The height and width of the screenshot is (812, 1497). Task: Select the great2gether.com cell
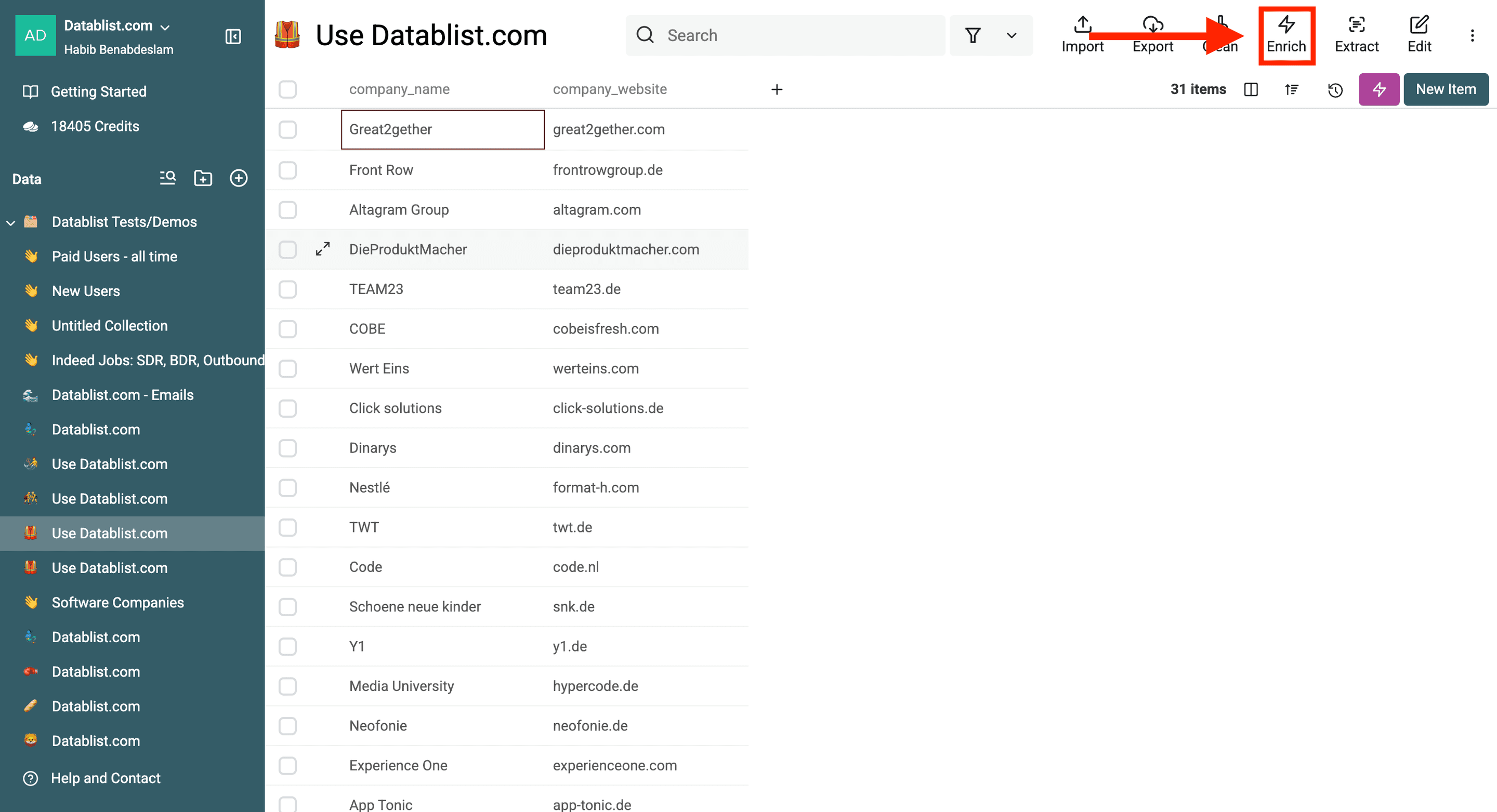click(x=646, y=129)
